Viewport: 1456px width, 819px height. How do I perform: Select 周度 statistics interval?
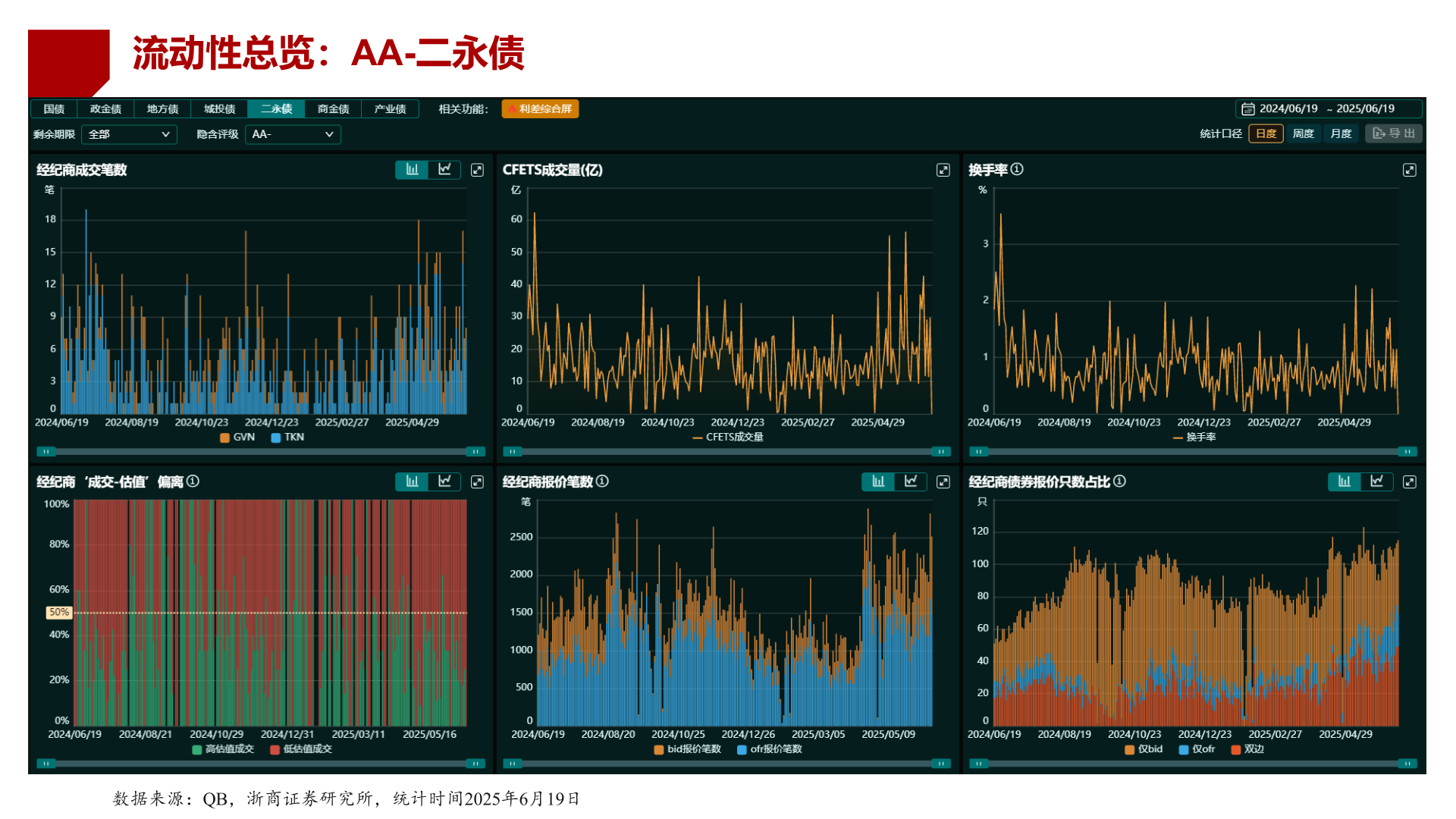tap(1303, 133)
